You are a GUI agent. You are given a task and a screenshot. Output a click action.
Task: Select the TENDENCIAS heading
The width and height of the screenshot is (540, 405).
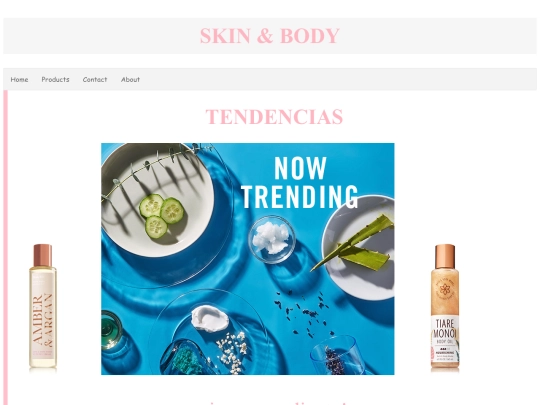(274, 117)
